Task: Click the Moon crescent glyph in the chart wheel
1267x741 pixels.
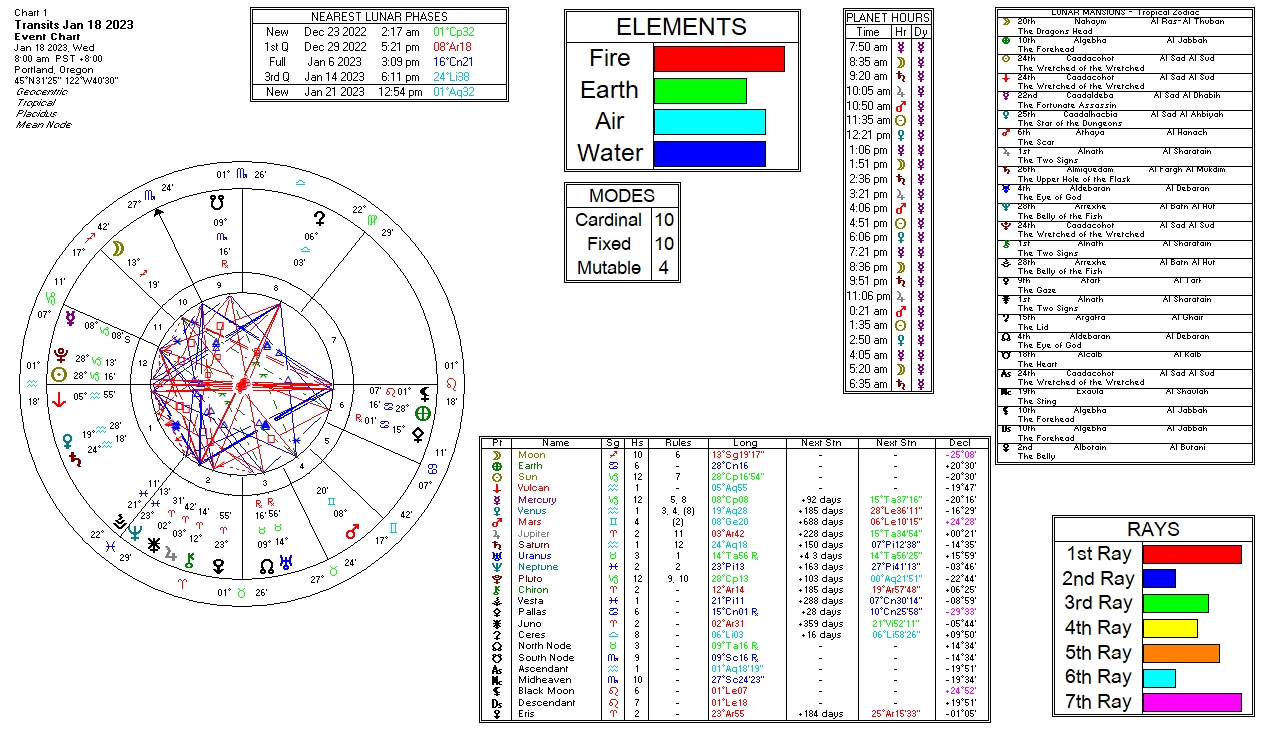Action: click(x=118, y=248)
